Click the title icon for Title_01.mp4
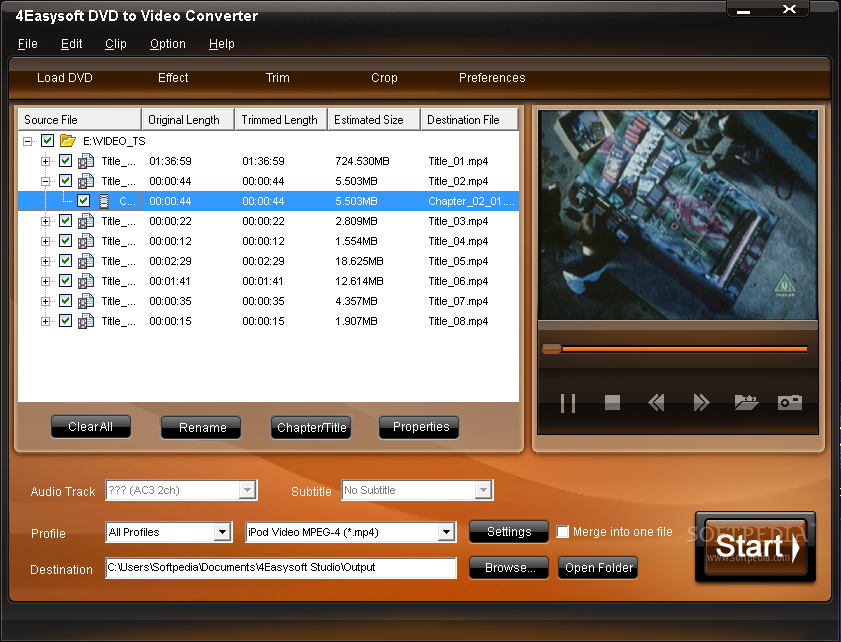 click(x=86, y=161)
